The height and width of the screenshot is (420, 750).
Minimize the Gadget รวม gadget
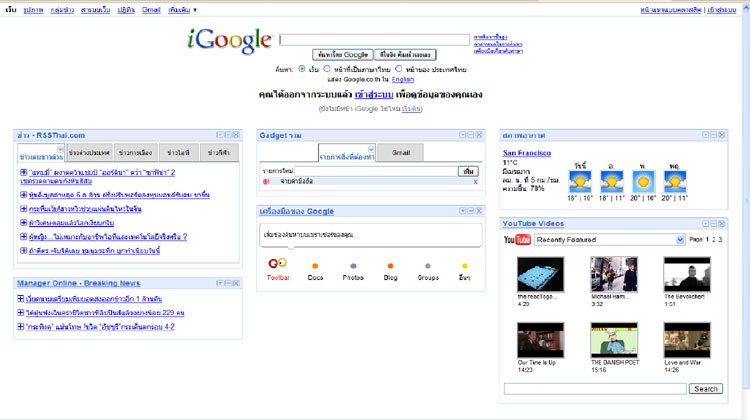coord(471,135)
